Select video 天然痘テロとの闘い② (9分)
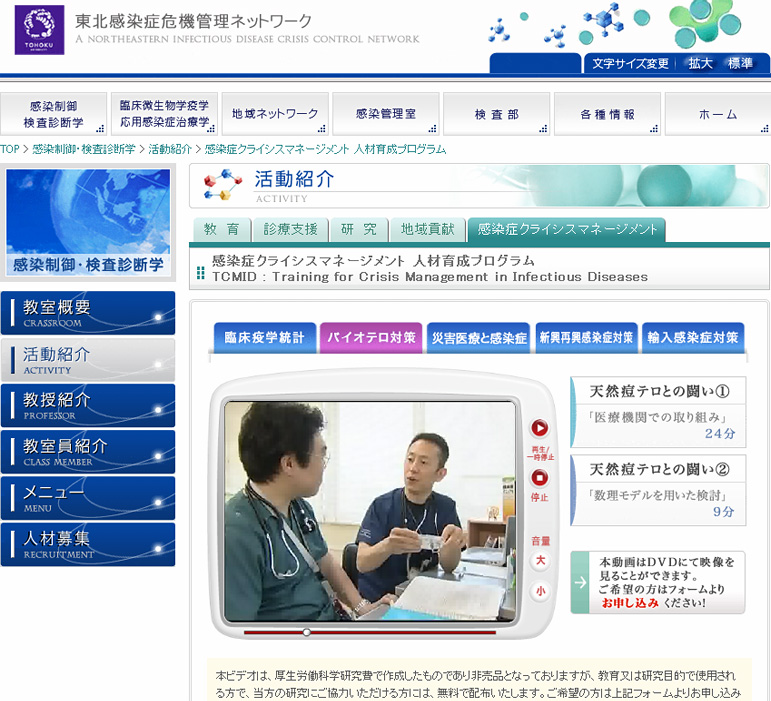The image size is (771, 701). pos(658,489)
